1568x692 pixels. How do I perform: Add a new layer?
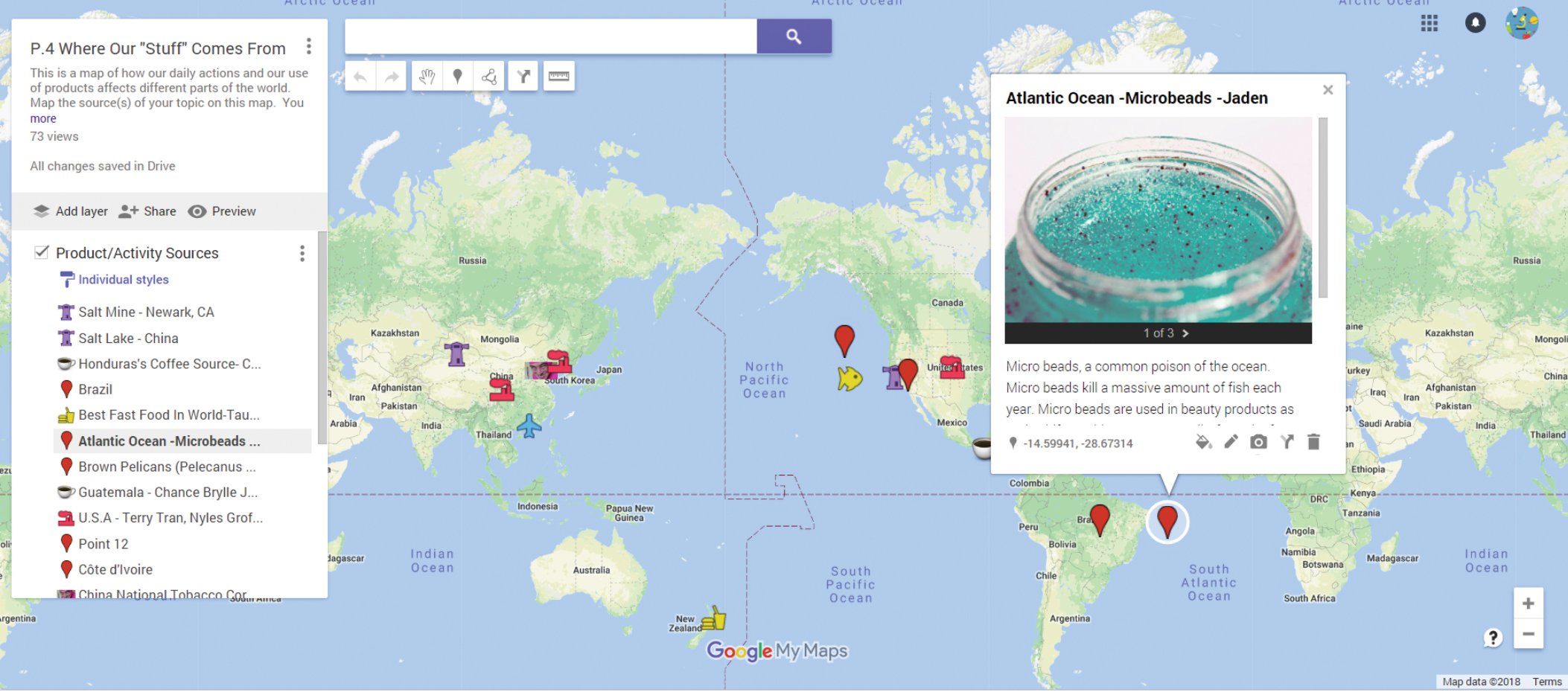[x=71, y=211]
